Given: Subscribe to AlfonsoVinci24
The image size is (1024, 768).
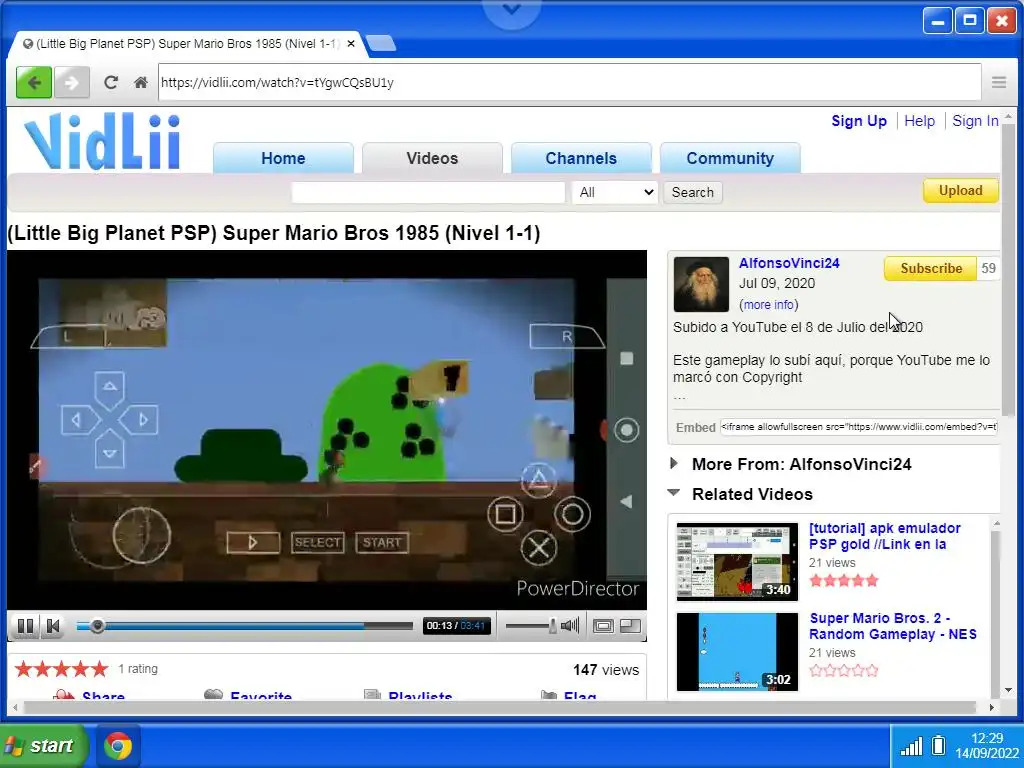Looking at the screenshot, I should pos(931,268).
